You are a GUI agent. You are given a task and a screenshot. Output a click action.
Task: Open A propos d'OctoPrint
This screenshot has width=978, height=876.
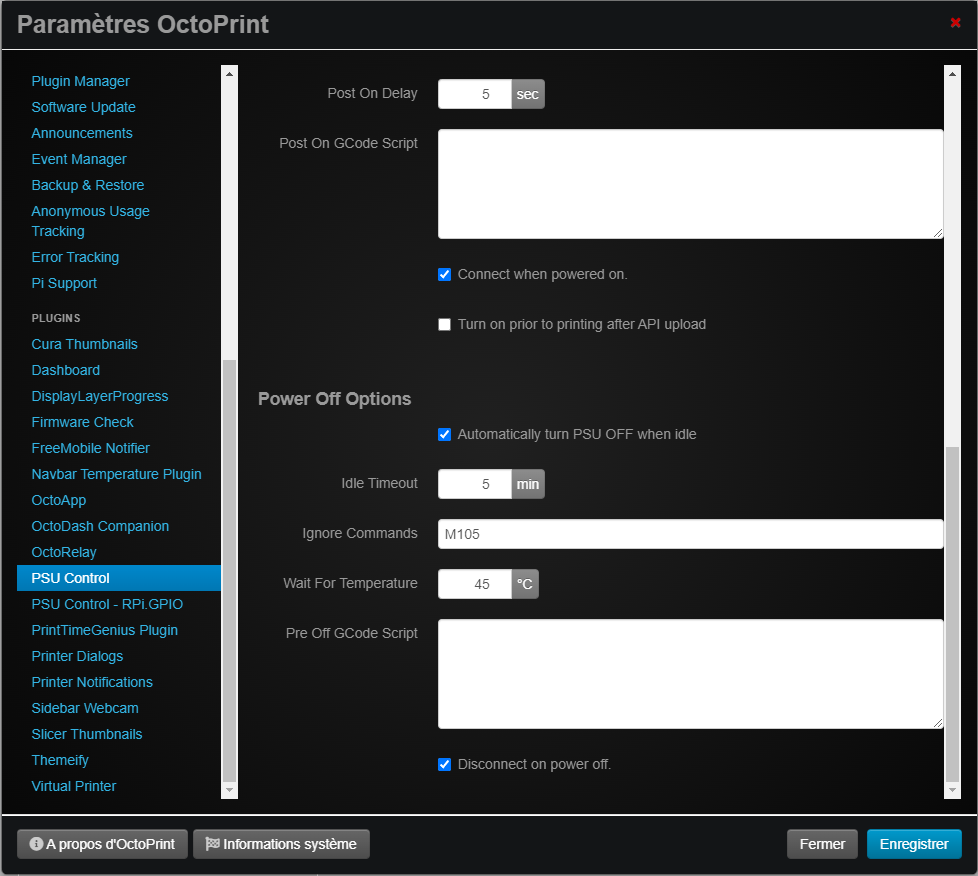click(102, 844)
